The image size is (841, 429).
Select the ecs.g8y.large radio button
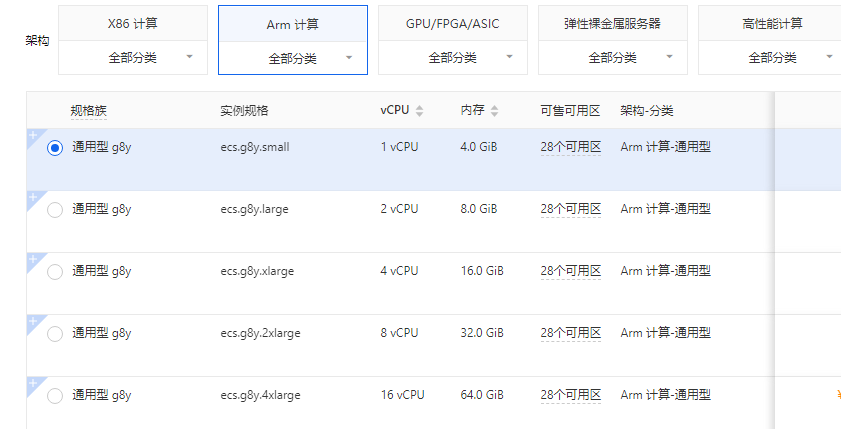[x=55, y=210]
